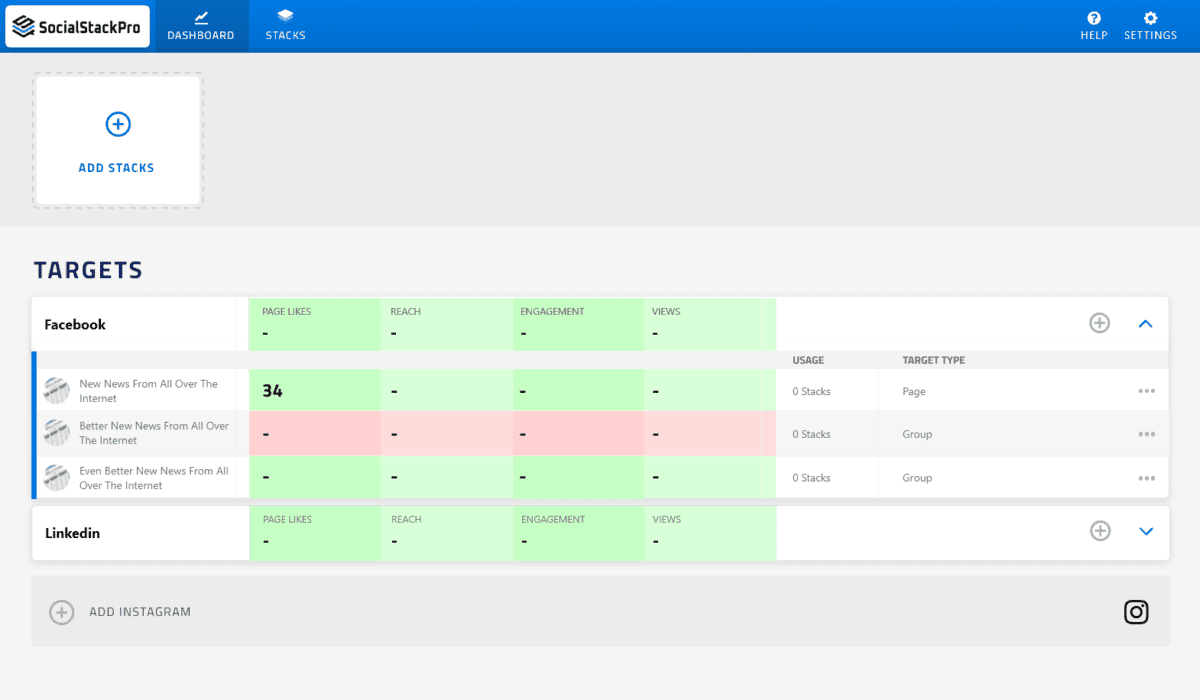Select Even Better New News target name
Image resolution: width=1200 pixels, height=700 pixels.
tap(153, 478)
